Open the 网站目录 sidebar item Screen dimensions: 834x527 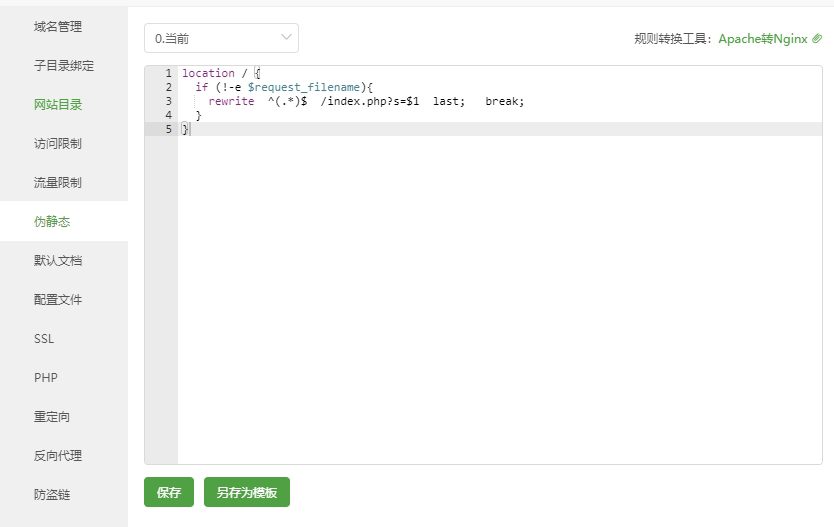(57, 105)
